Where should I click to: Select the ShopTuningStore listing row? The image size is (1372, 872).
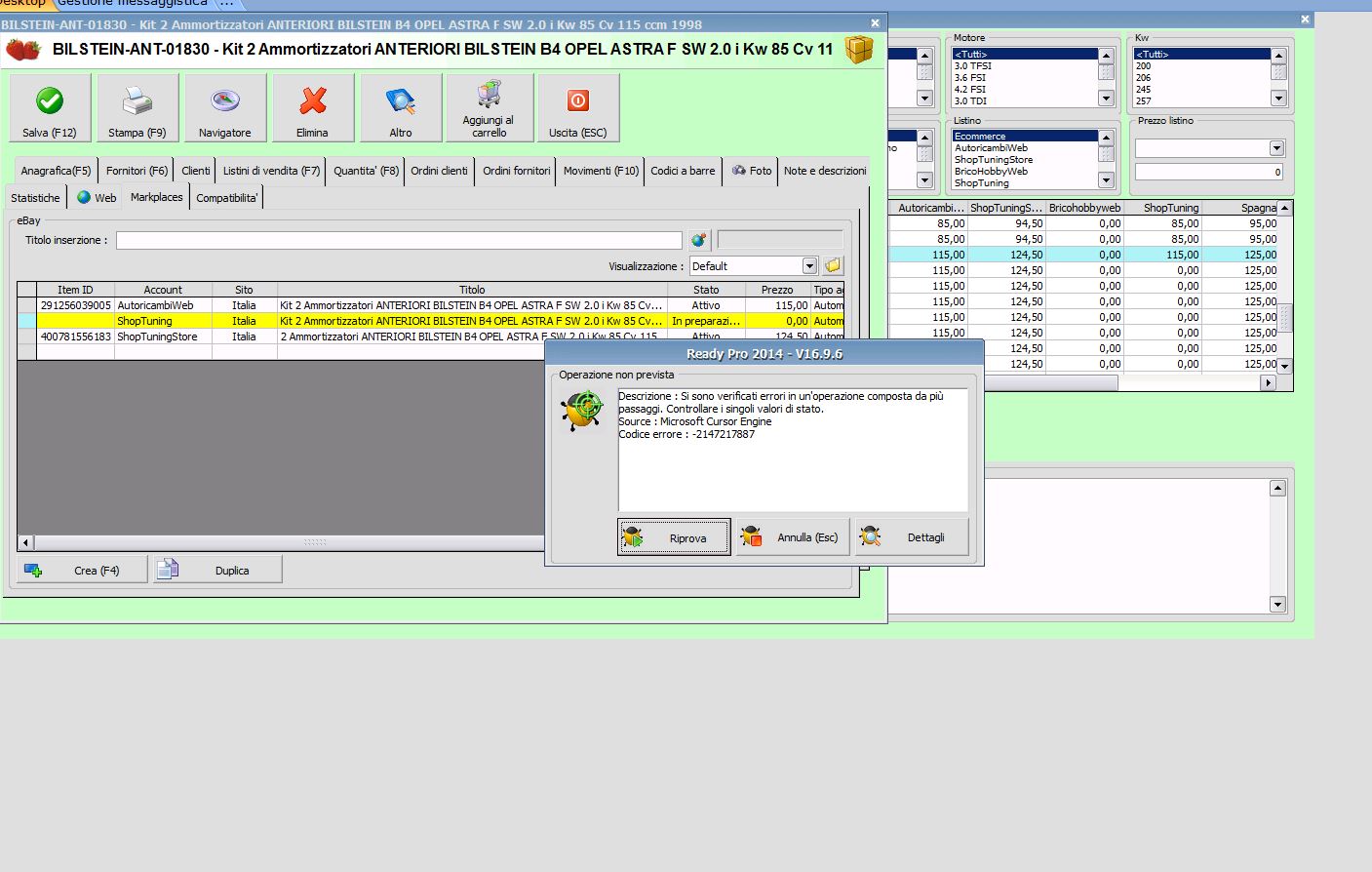pyautogui.click(x=430, y=337)
